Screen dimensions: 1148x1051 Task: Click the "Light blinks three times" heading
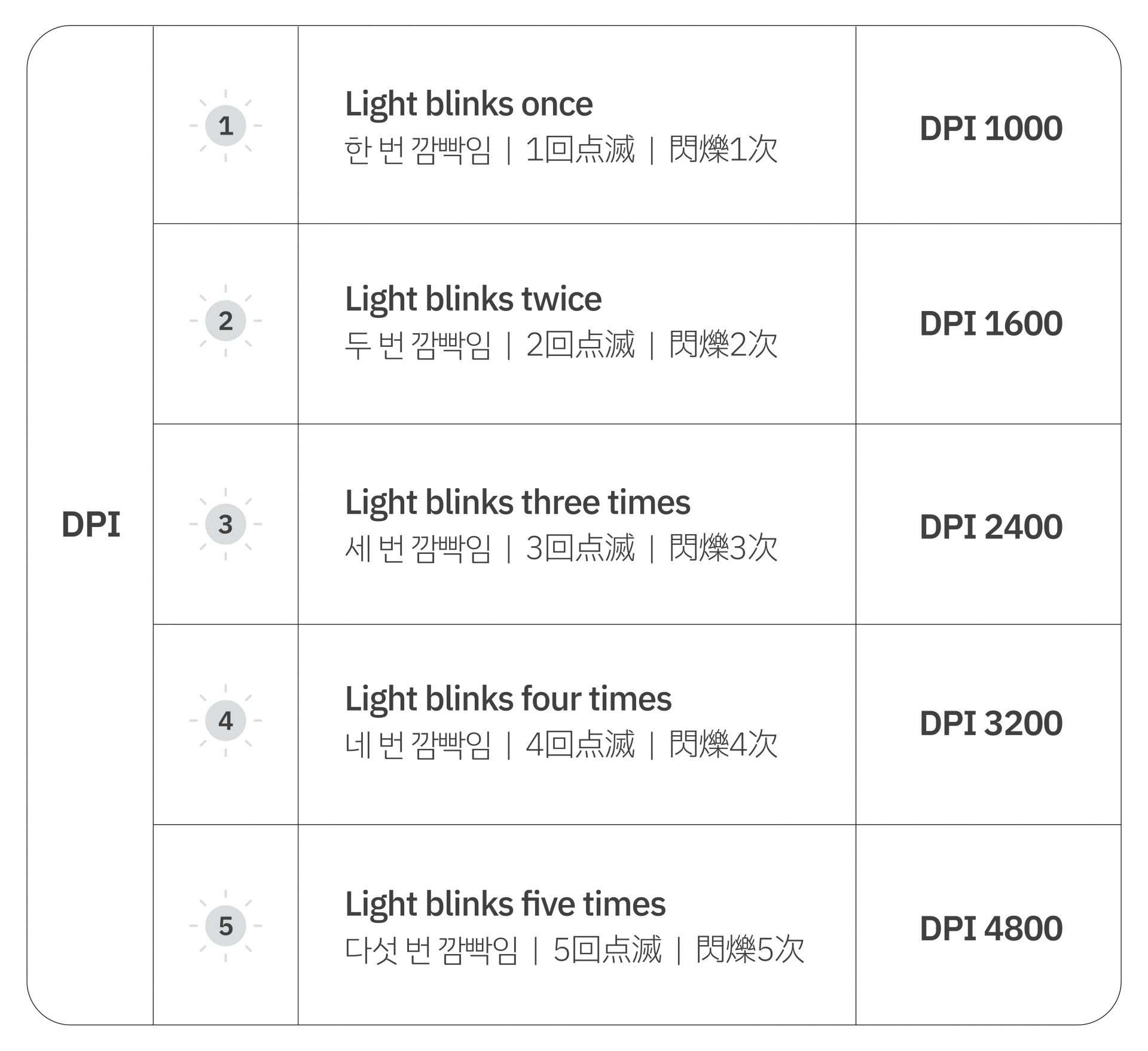pos(517,502)
